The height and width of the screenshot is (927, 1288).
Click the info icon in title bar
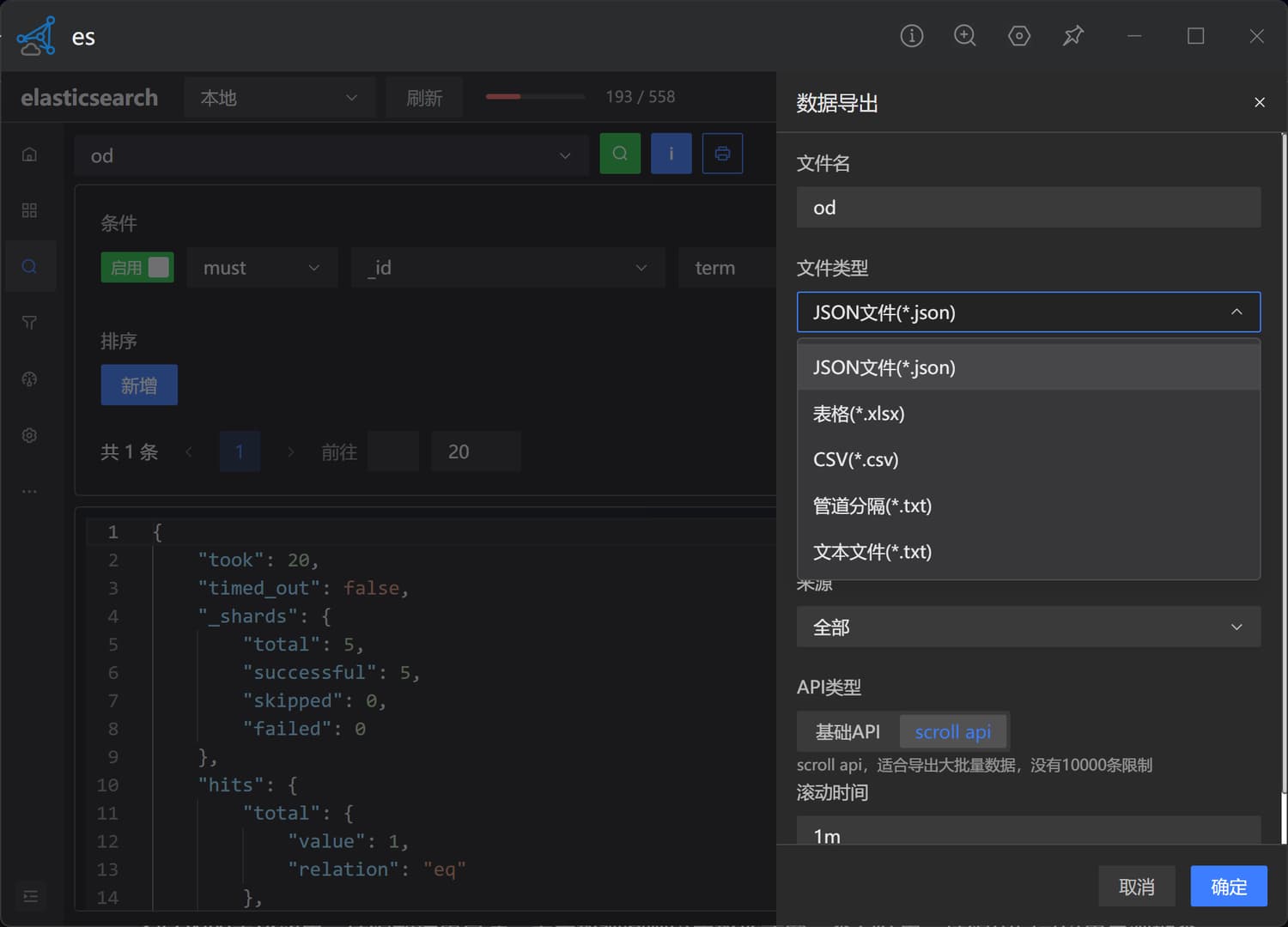click(911, 36)
